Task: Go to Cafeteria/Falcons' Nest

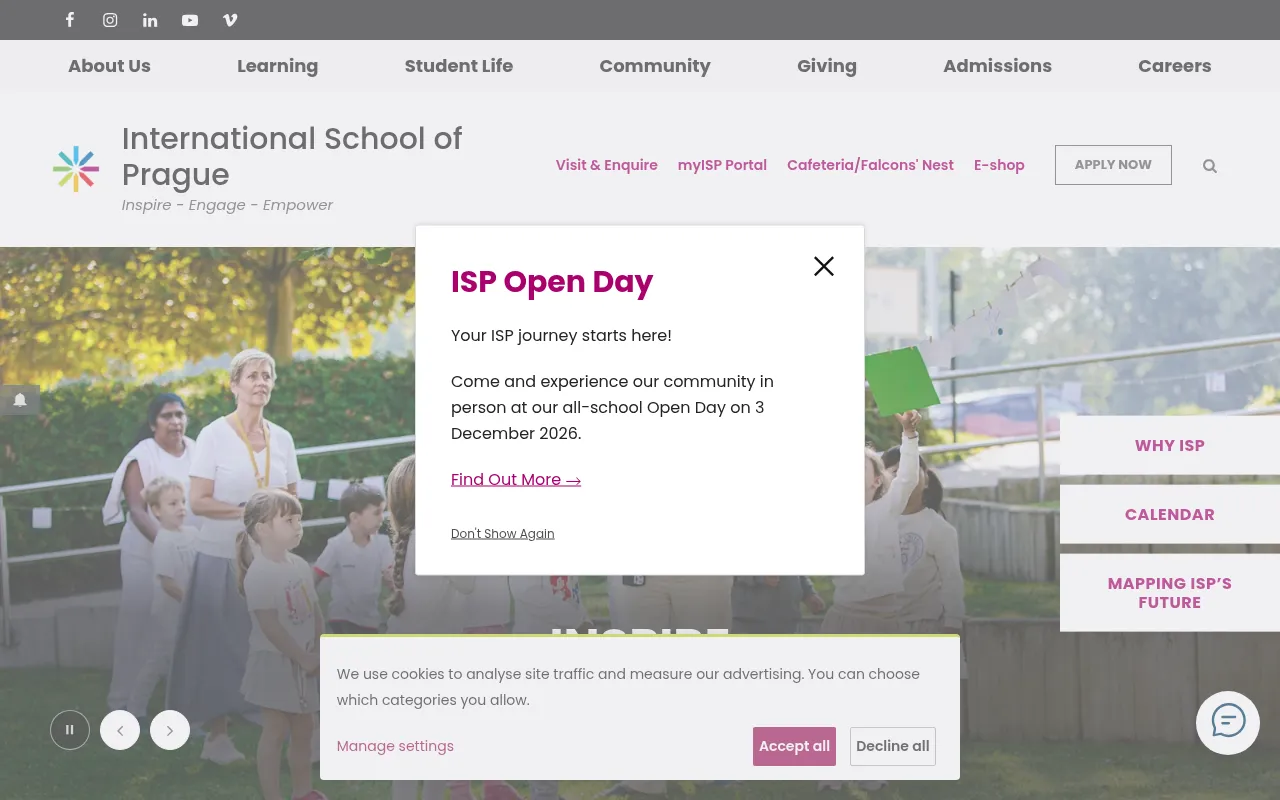Action: [x=870, y=165]
